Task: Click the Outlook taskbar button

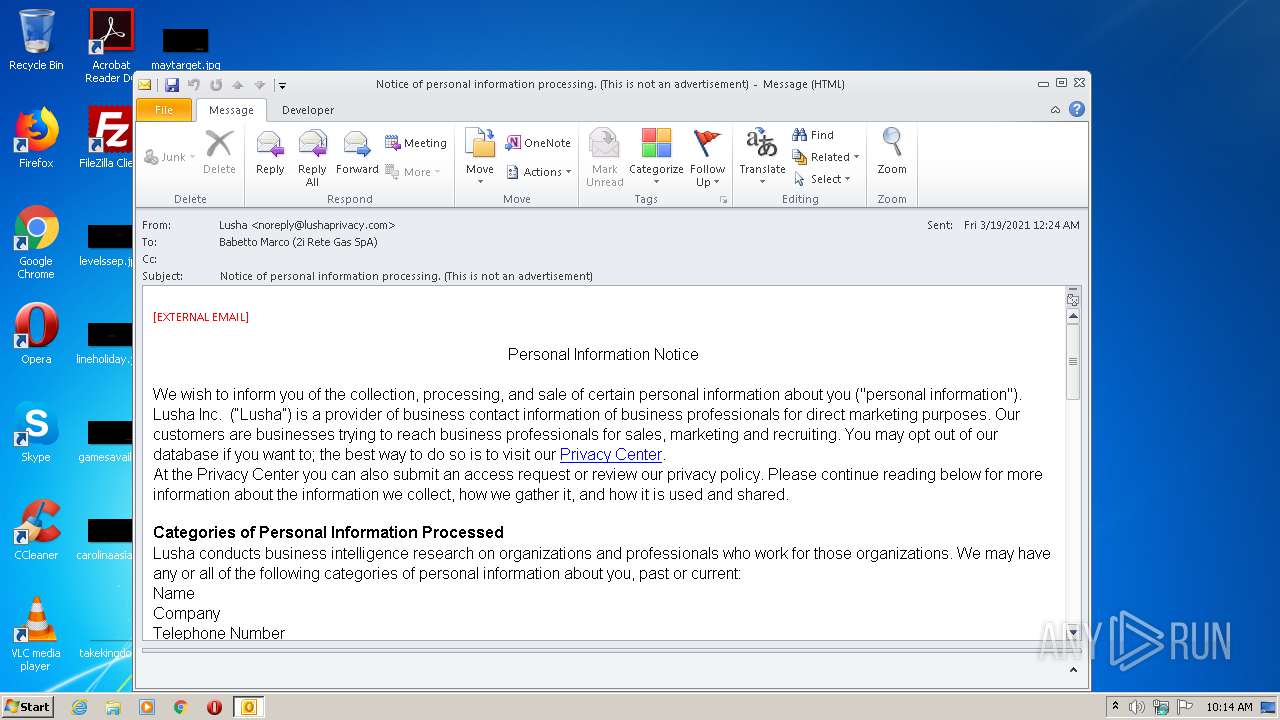Action: [x=249, y=707]
